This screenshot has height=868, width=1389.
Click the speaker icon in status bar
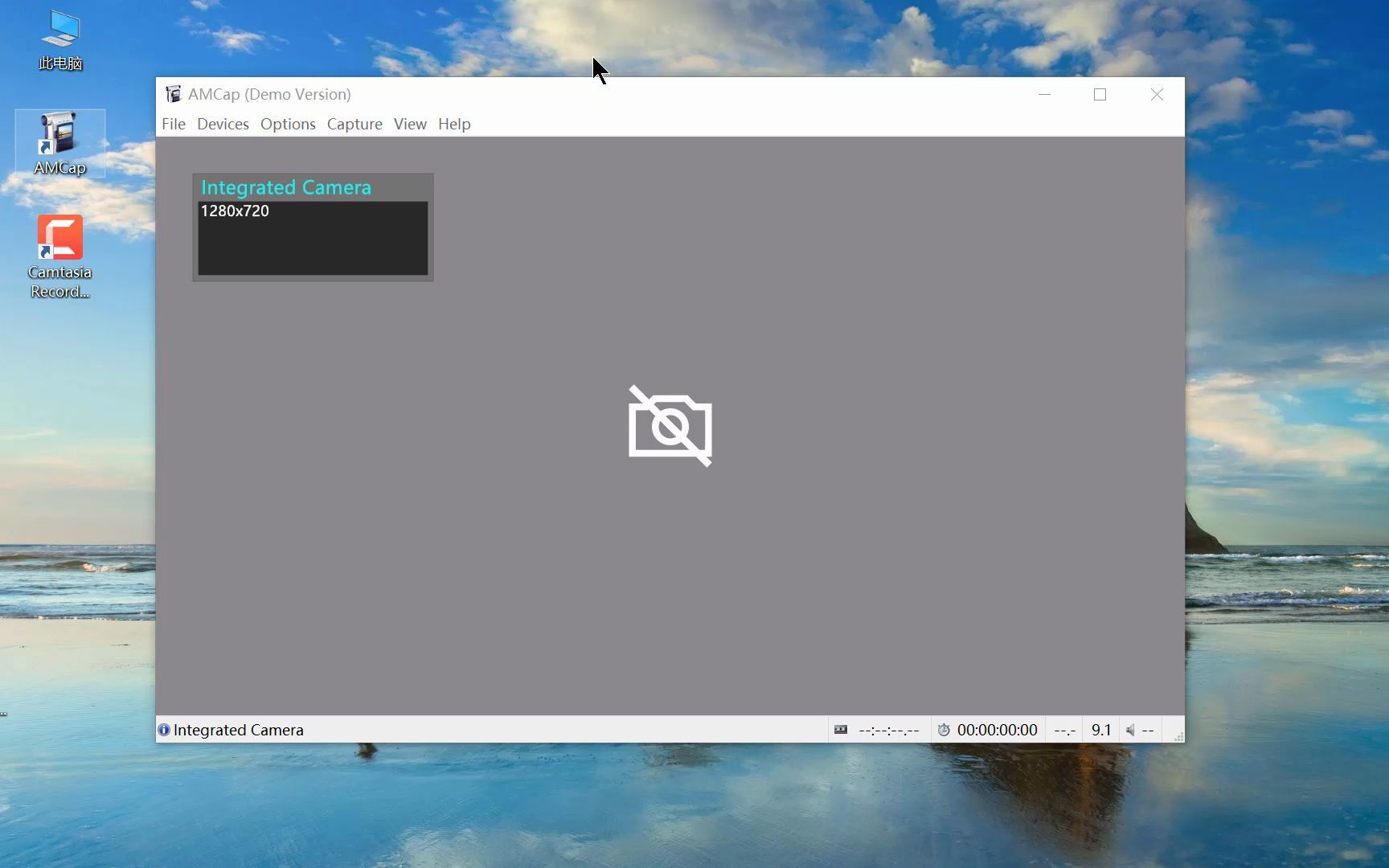point(1130,730)
